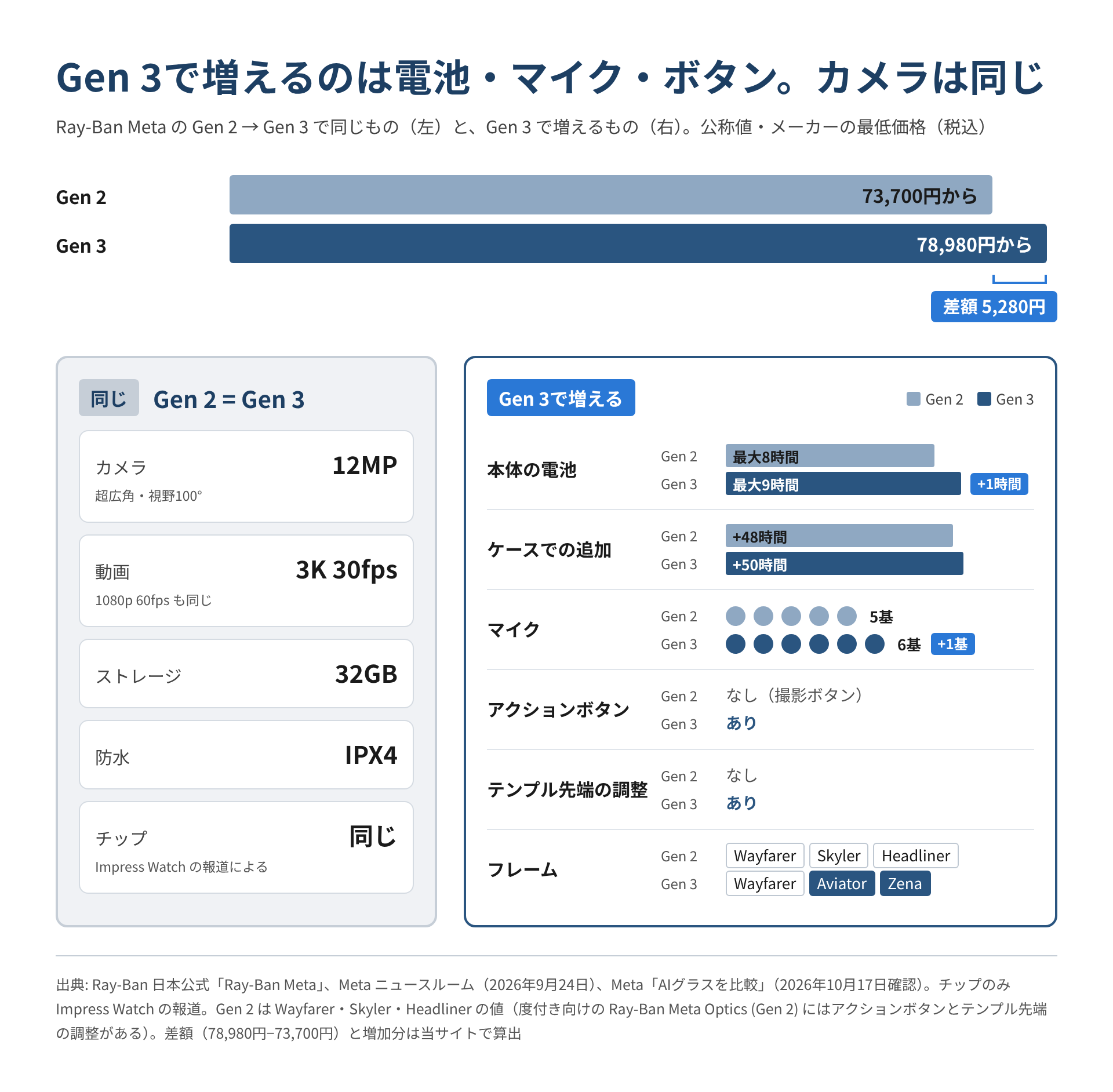
Task: Click the 本体の電池 row label
Action: [532, 469]
